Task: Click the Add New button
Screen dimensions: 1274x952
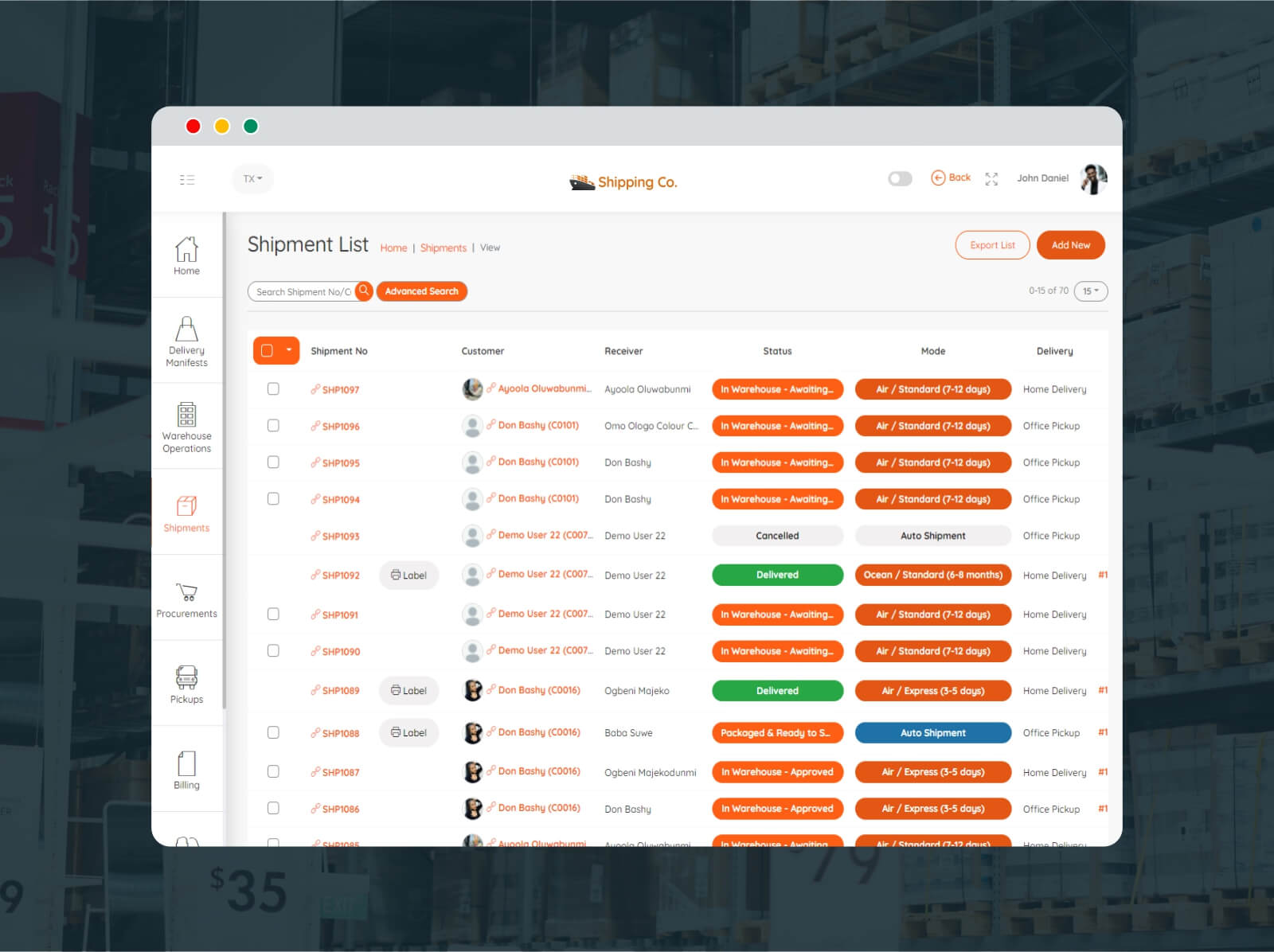Action: (x=1070, y=245)
